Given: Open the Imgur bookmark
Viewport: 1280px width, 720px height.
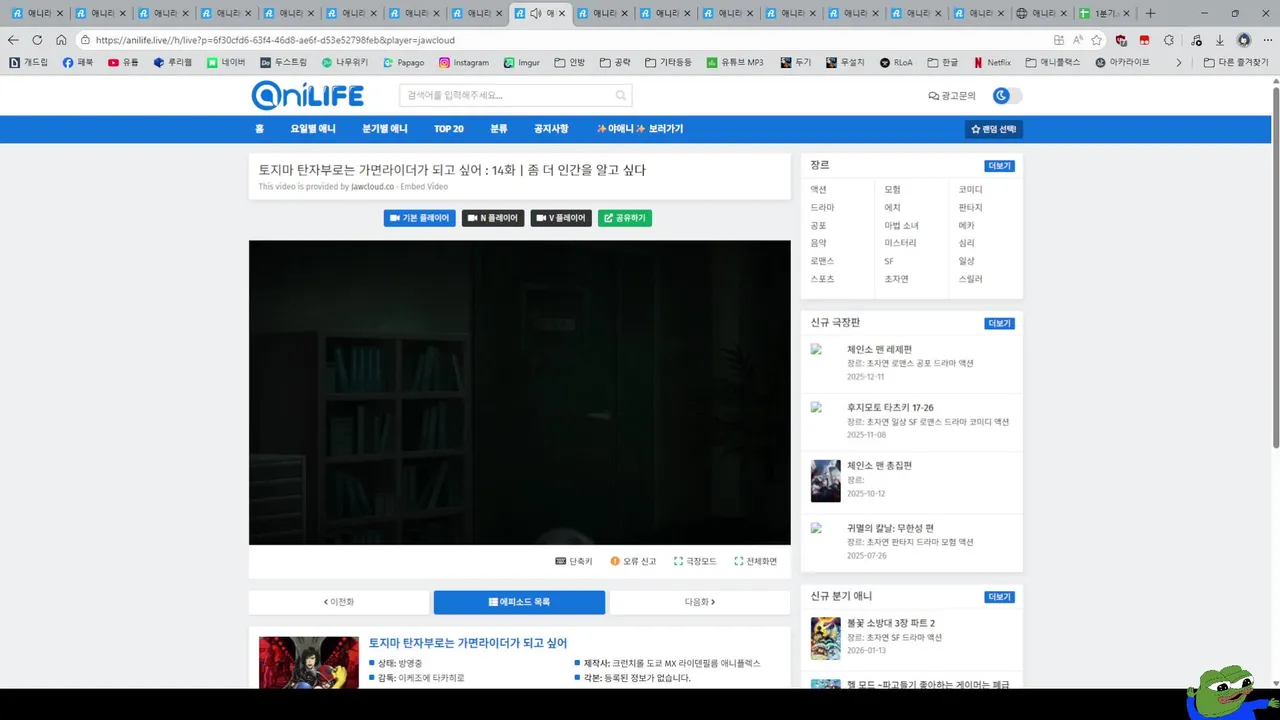Looking at the screenshot, I should click(x=522, y=62).
